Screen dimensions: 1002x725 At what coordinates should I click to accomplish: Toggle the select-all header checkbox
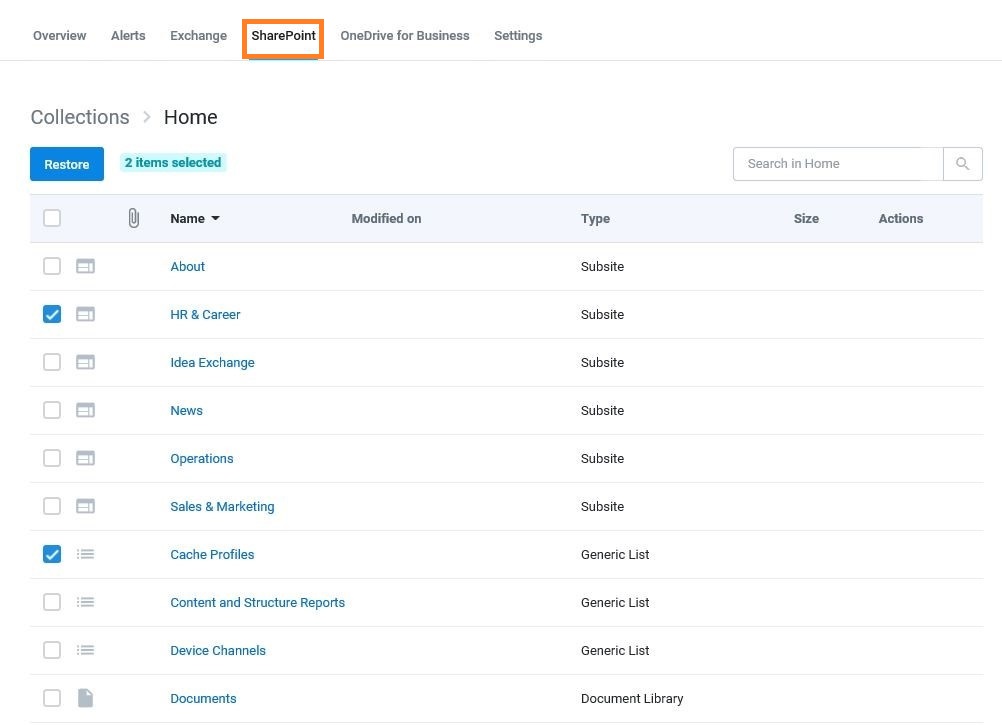52,218
